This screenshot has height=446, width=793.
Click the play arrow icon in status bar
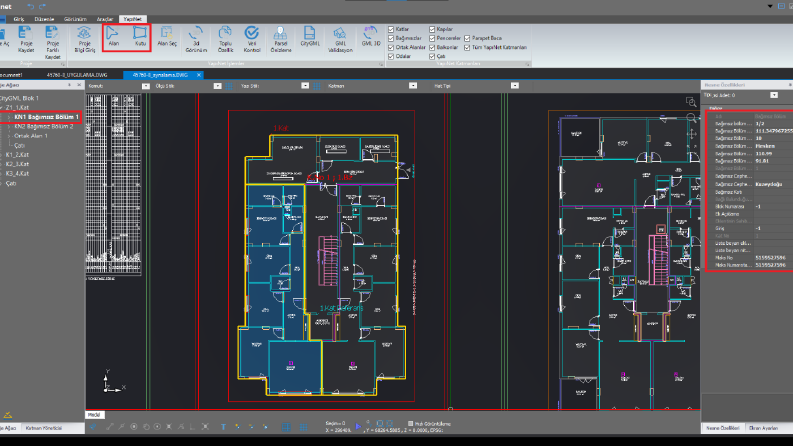pos(358,426)
